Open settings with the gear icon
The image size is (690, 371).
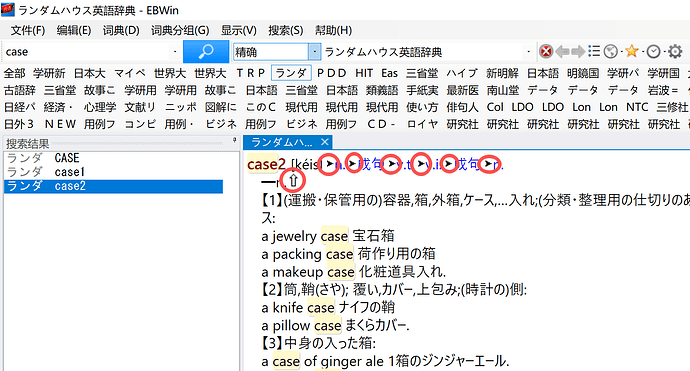pos(675,51)
